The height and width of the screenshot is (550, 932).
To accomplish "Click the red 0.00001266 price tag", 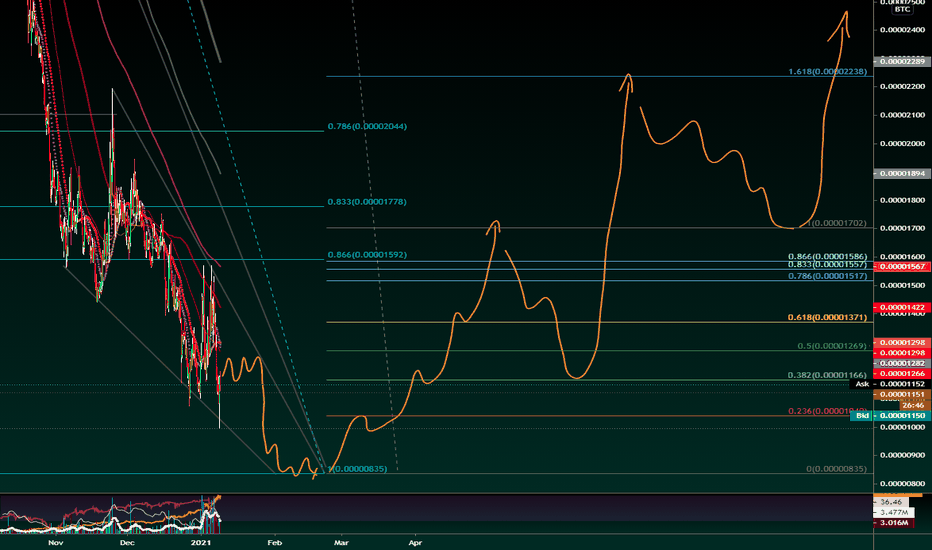I will click(902, 374).
